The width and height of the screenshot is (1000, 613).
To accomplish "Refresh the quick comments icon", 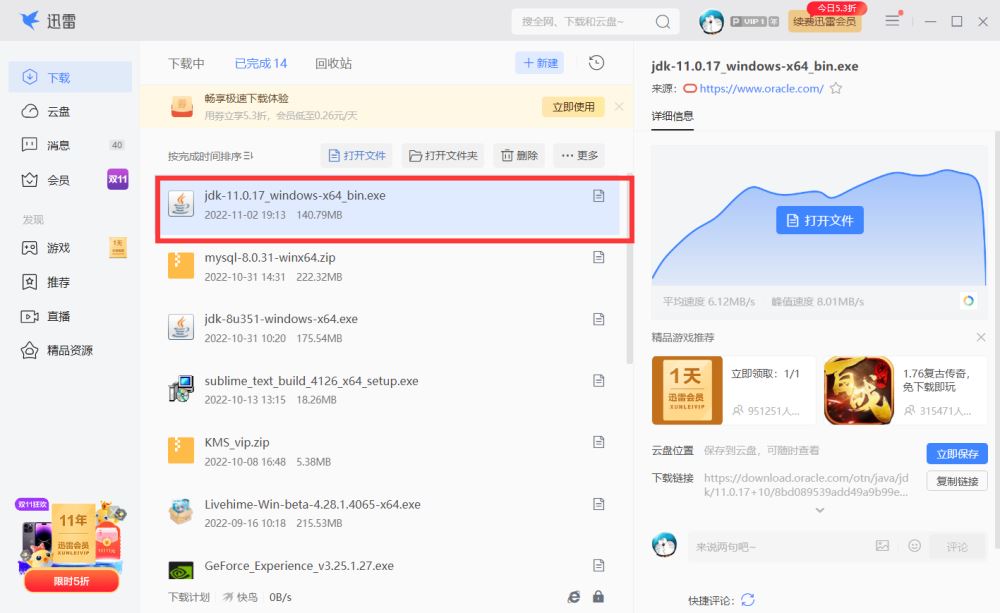I will pos(747,600).
